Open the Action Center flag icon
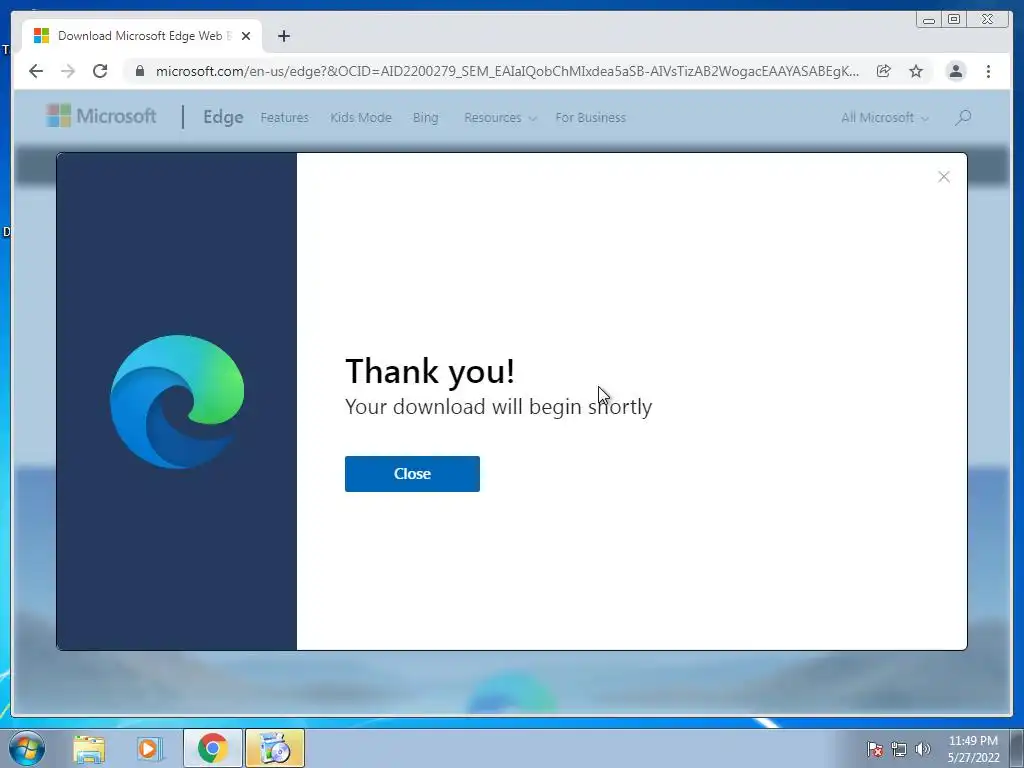The height and width of the screenshot is (768, 1024). [x=875, y=749]
